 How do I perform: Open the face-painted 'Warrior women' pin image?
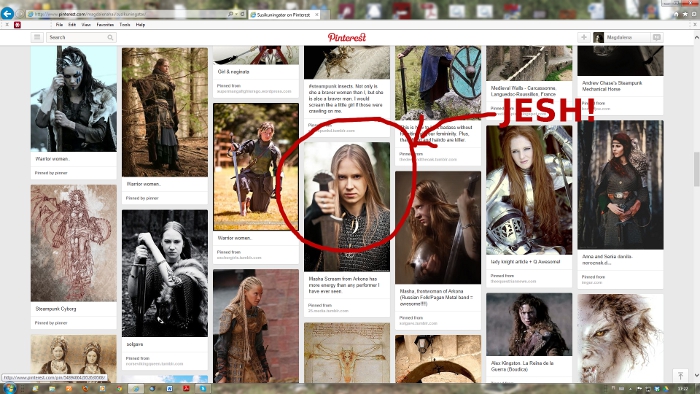tap(74, 99)
